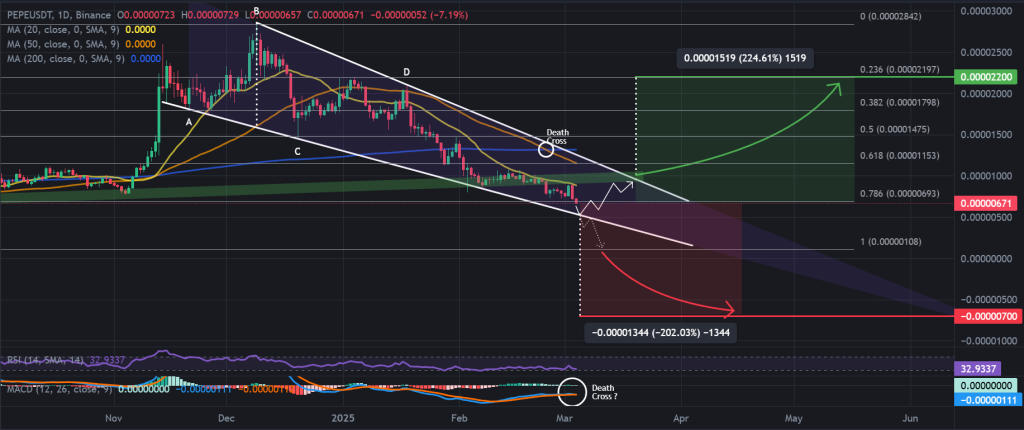Click 2025 on the time axis

(x=342, y=417)
